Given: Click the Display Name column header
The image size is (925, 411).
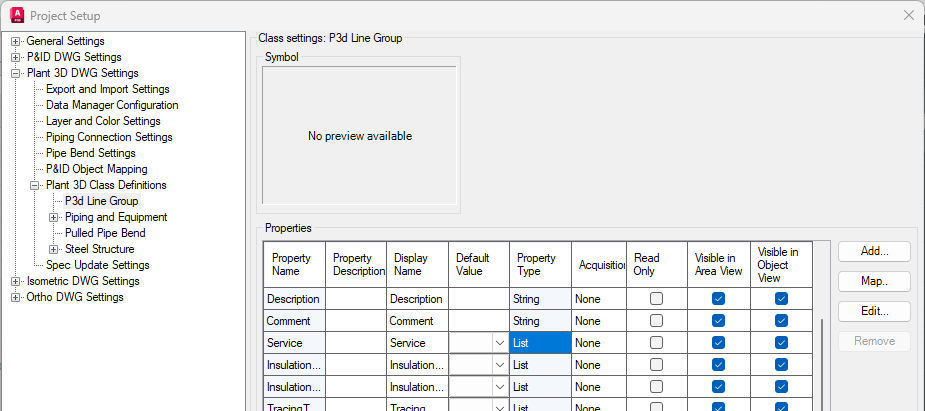Looking at the screenshot, I should (x=417, y=264).
